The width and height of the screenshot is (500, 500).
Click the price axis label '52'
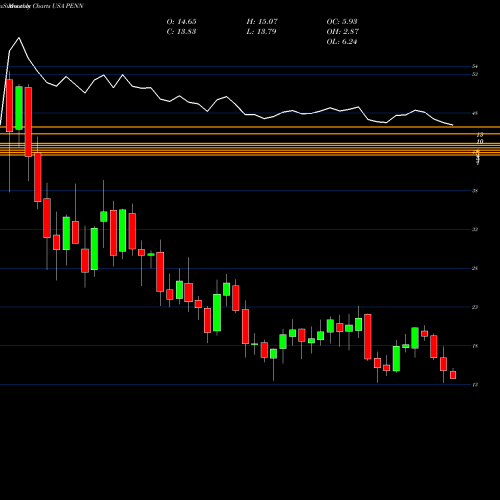tap(475, 74)
